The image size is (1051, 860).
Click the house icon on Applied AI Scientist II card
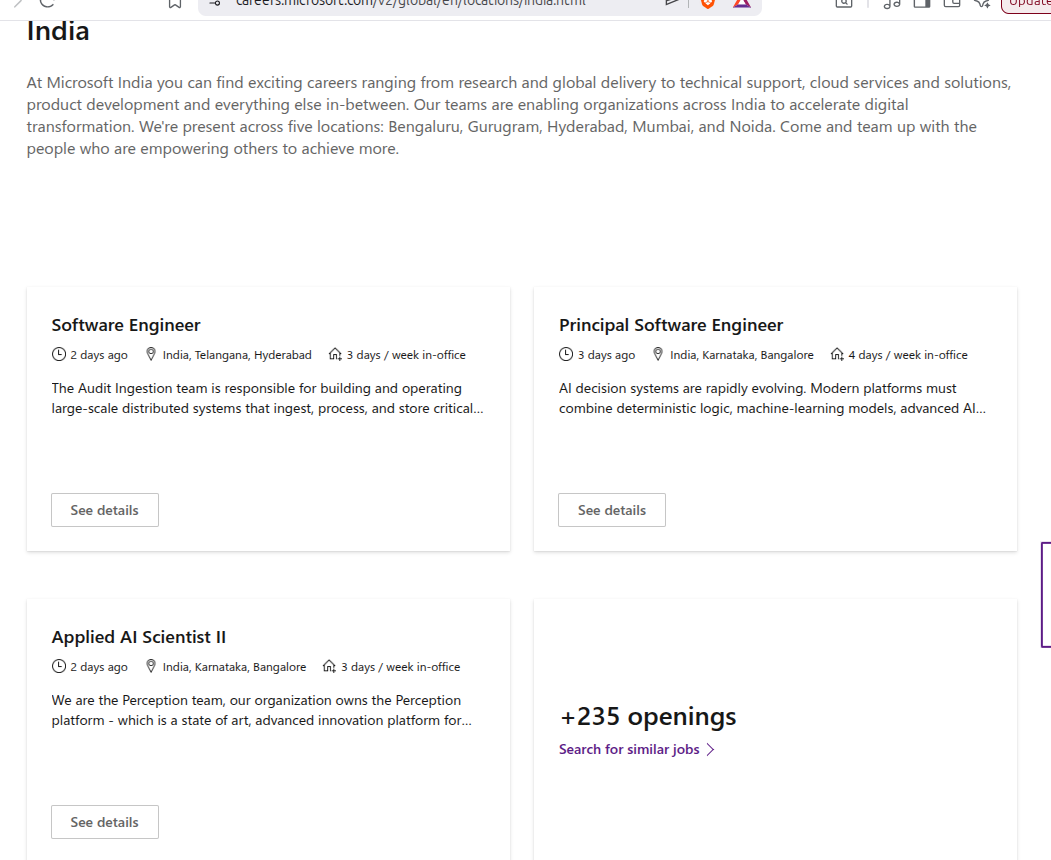329,666
